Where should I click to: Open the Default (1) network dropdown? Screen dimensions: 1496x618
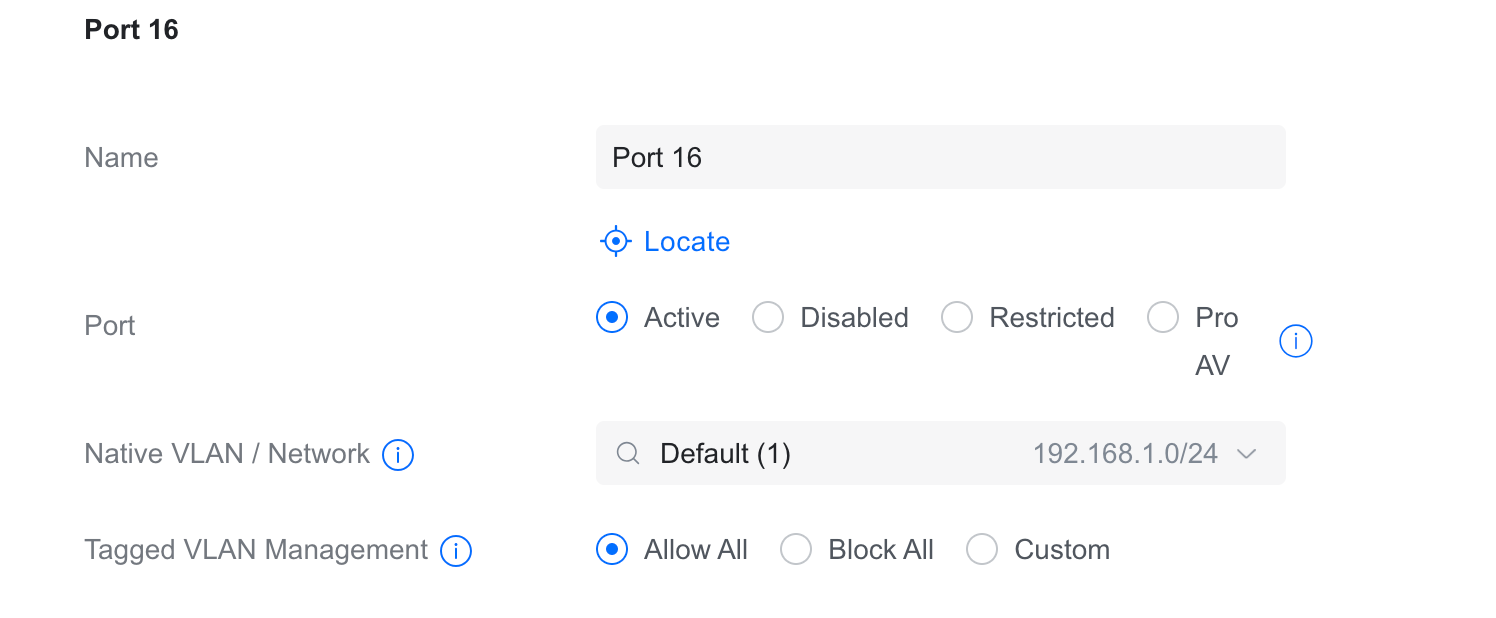pos(725,454)
